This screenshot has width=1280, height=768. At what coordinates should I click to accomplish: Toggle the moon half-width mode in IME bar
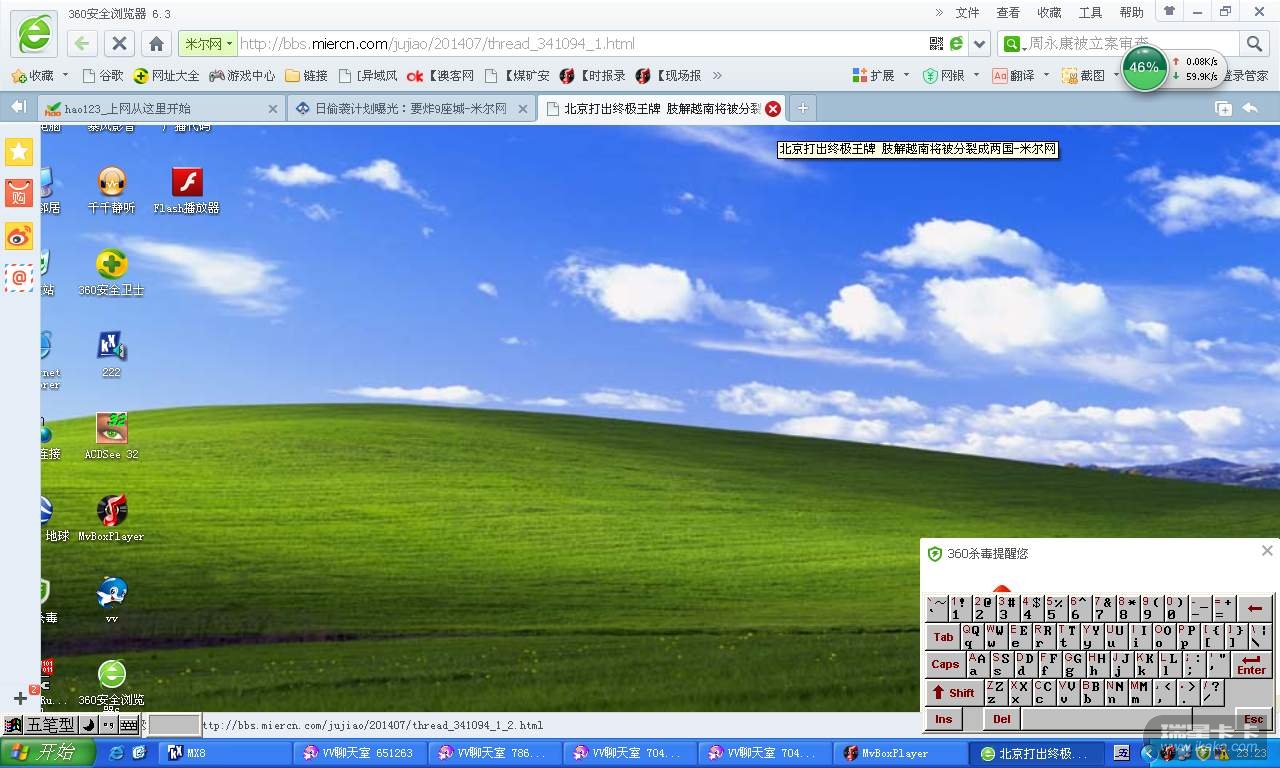pyautogui.click(x=88, y=725)
